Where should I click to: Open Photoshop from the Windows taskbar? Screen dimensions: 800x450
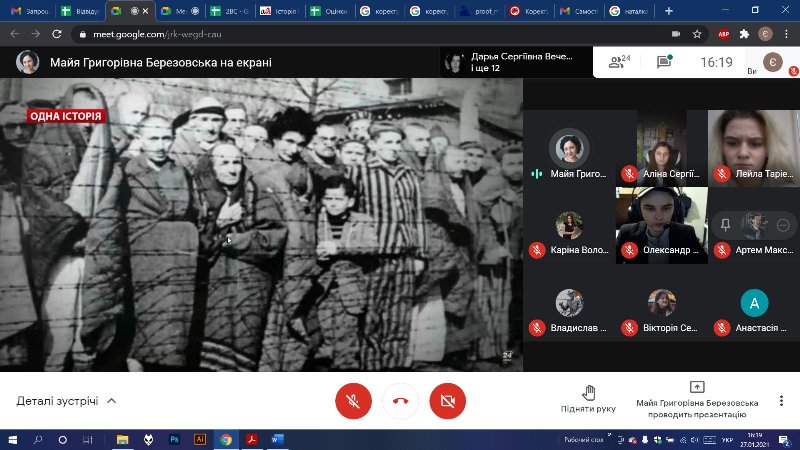tap(174, 439)
